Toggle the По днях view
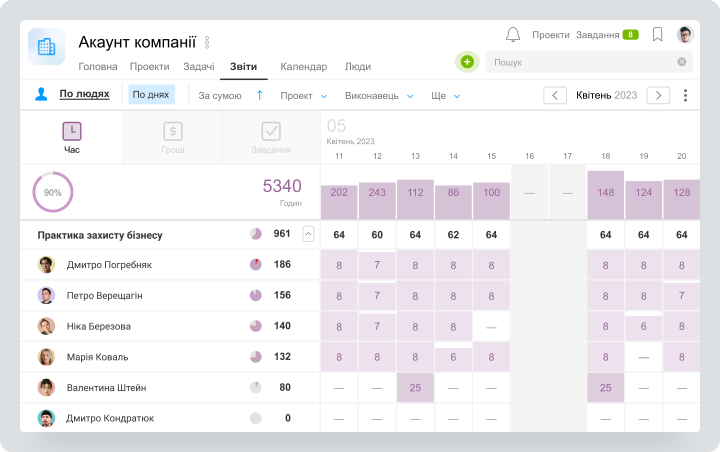Screen dimensions: 720x452 point(151,95)
